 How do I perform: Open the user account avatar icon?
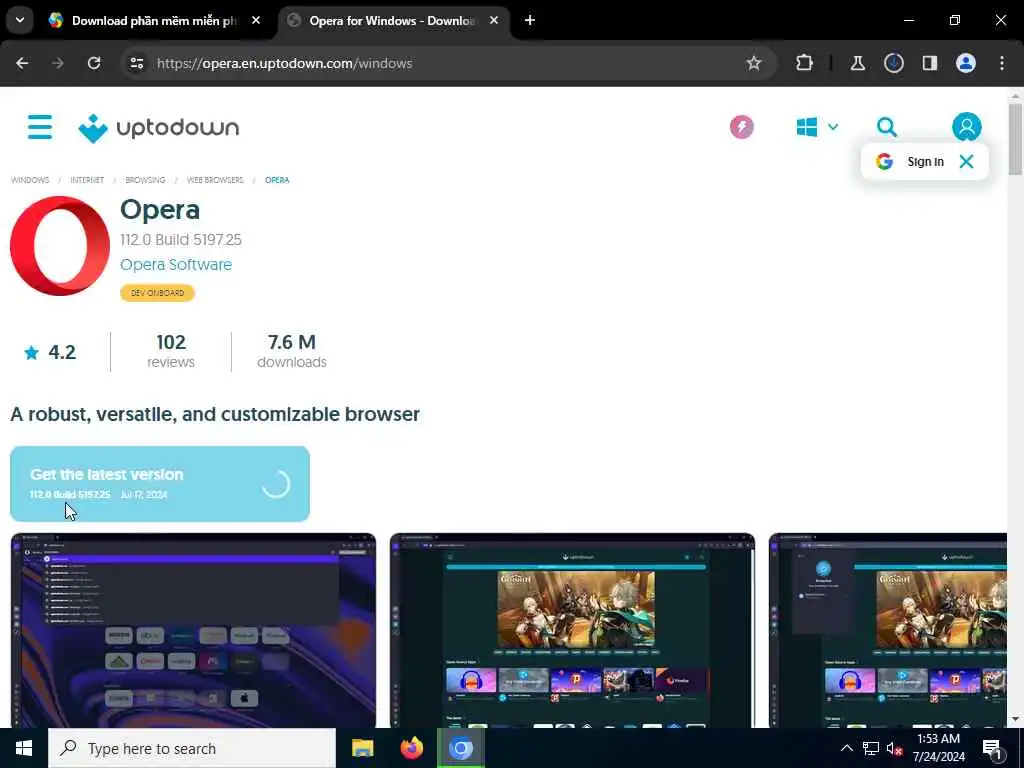pyautogui.click(x=967, y=127)
